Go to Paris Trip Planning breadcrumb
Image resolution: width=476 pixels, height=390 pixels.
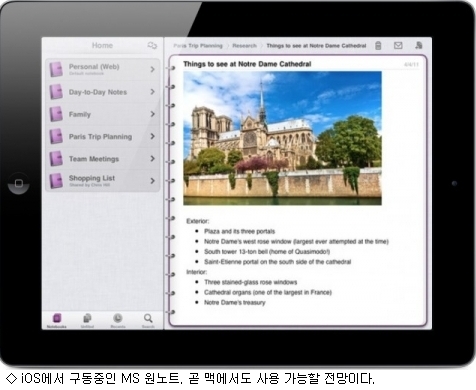coord(198,46)
